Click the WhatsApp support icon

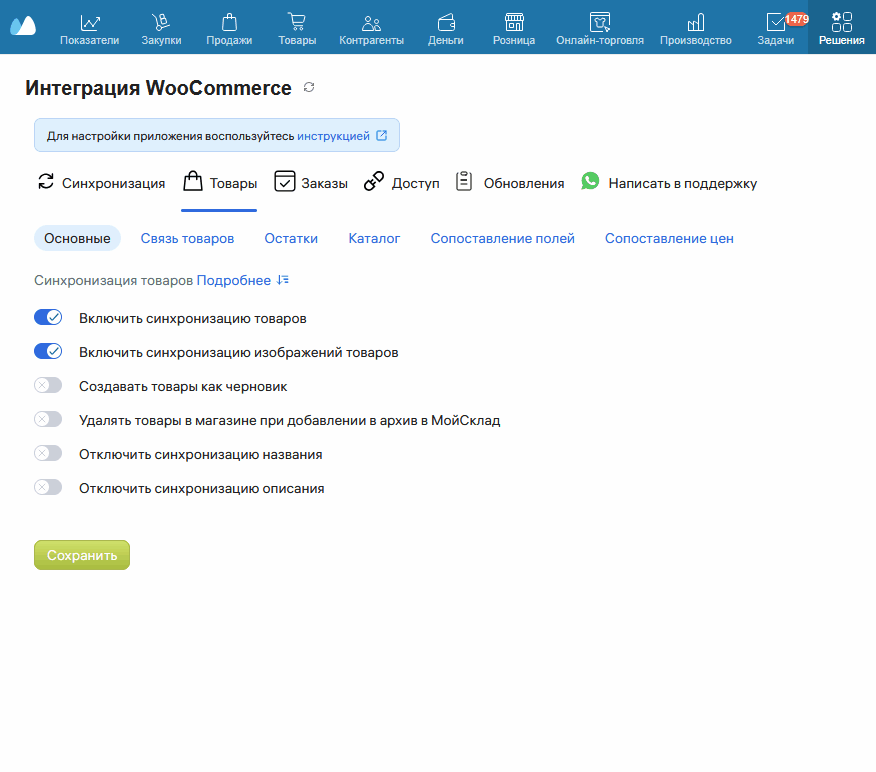(x=590, y=181)
